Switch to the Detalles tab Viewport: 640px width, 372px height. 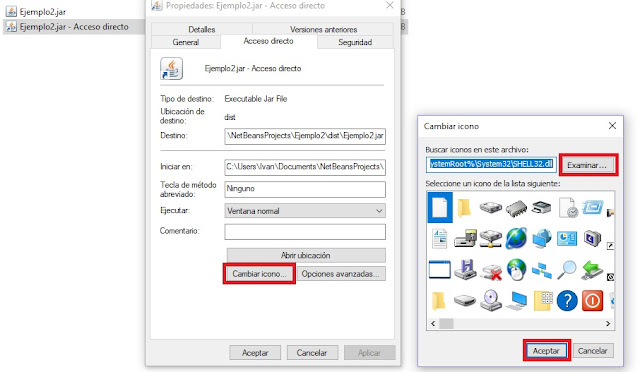point(202,29)
